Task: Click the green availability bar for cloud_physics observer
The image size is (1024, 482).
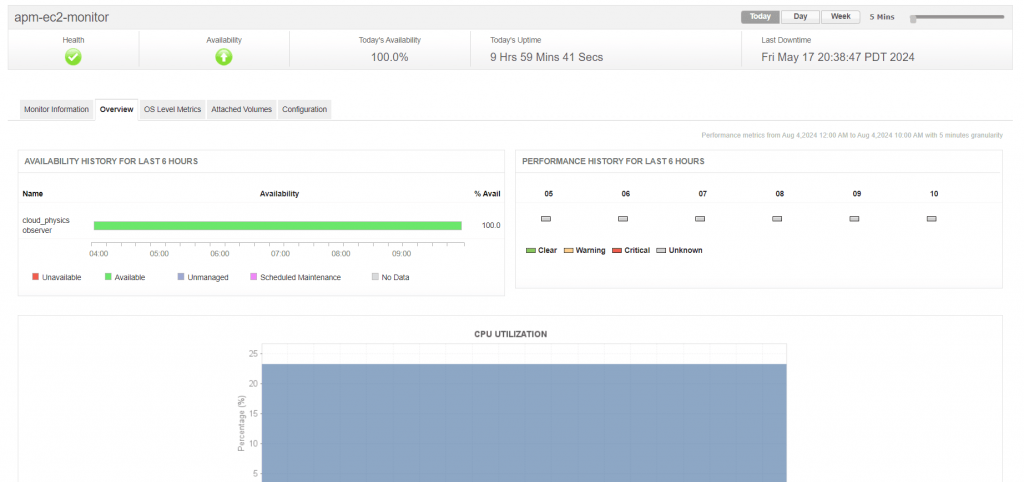Action: click(x=277, y=226)
